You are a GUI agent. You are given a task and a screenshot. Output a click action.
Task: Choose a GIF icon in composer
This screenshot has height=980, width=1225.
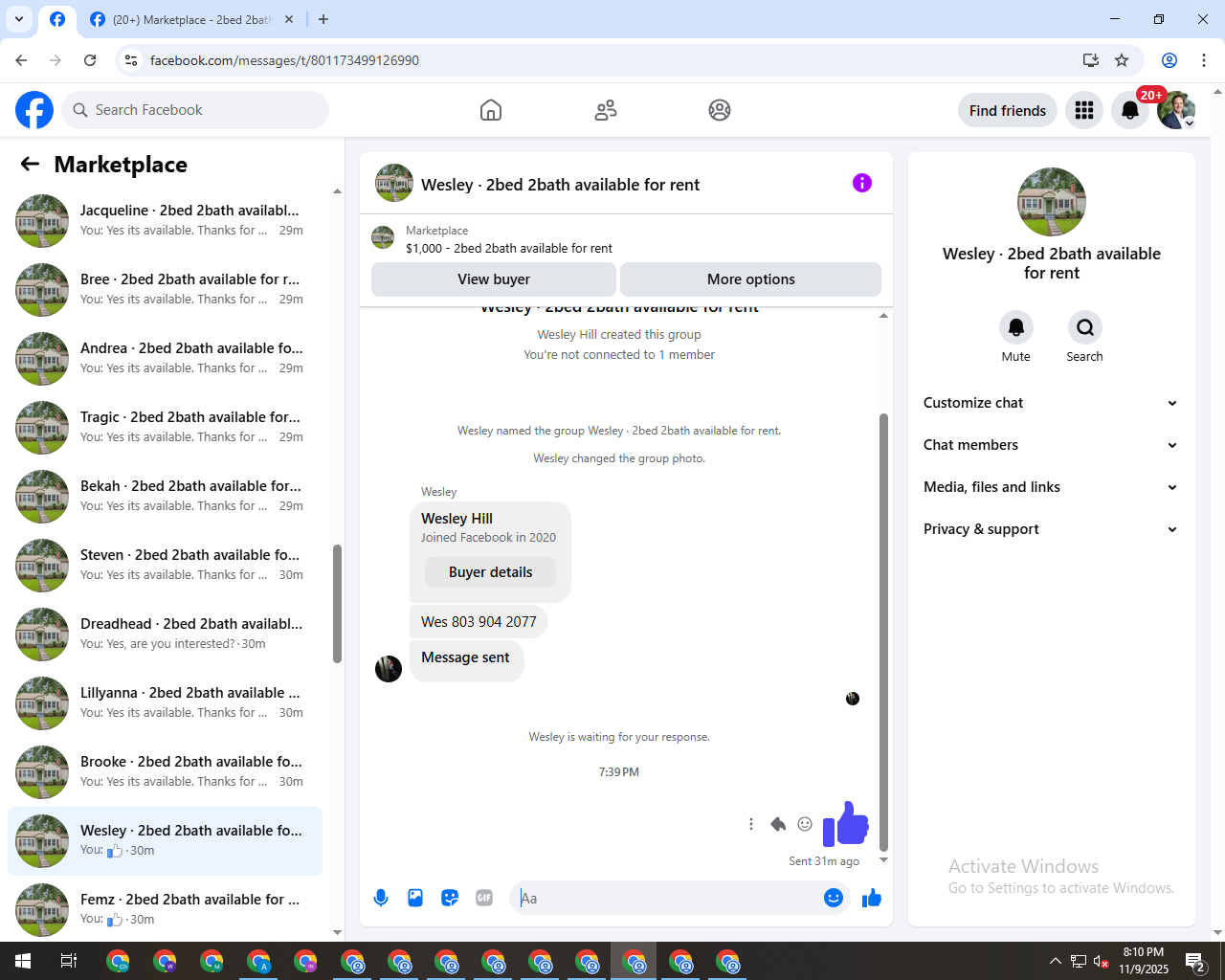coord(484,898)
